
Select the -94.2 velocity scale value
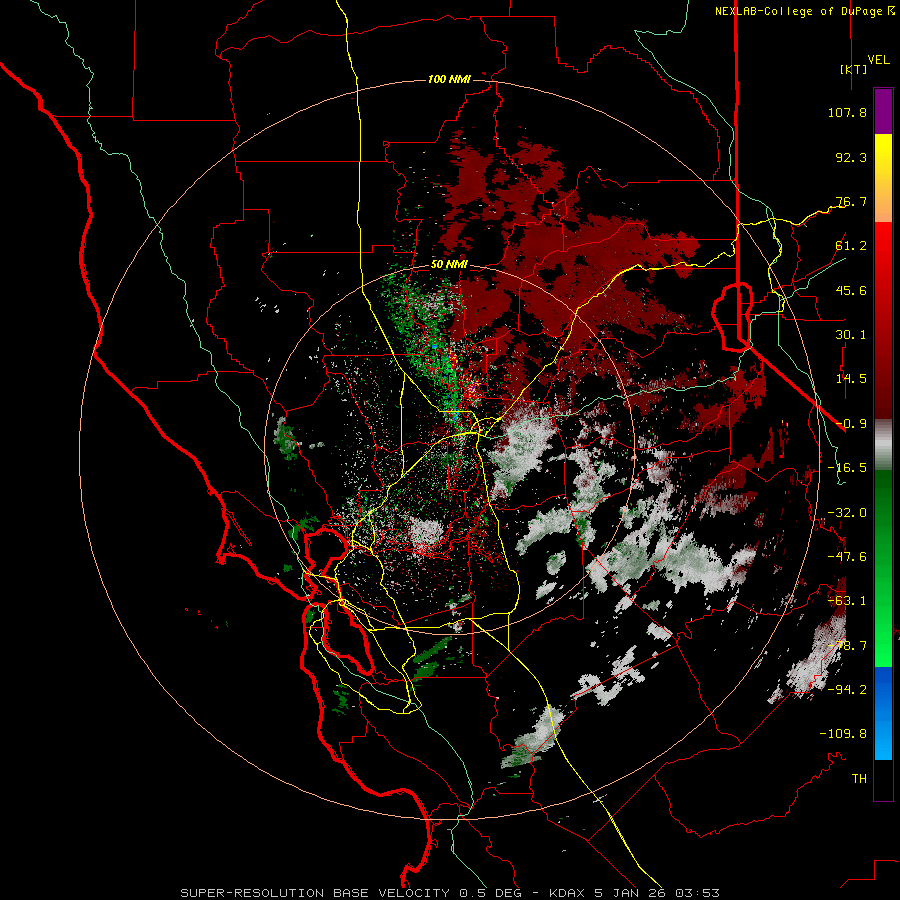(847, 689)
